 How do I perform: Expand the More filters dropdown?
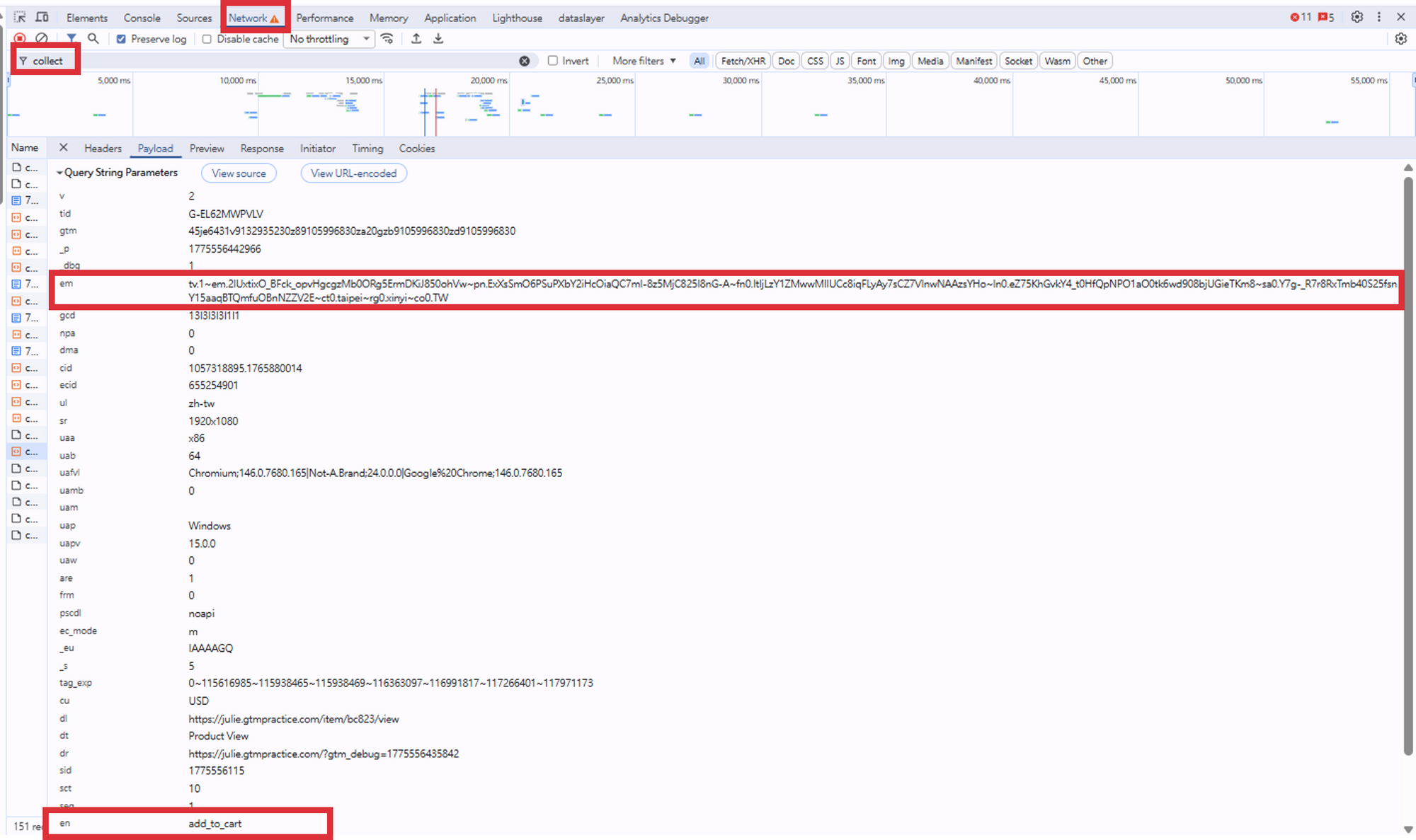[644, 61]
